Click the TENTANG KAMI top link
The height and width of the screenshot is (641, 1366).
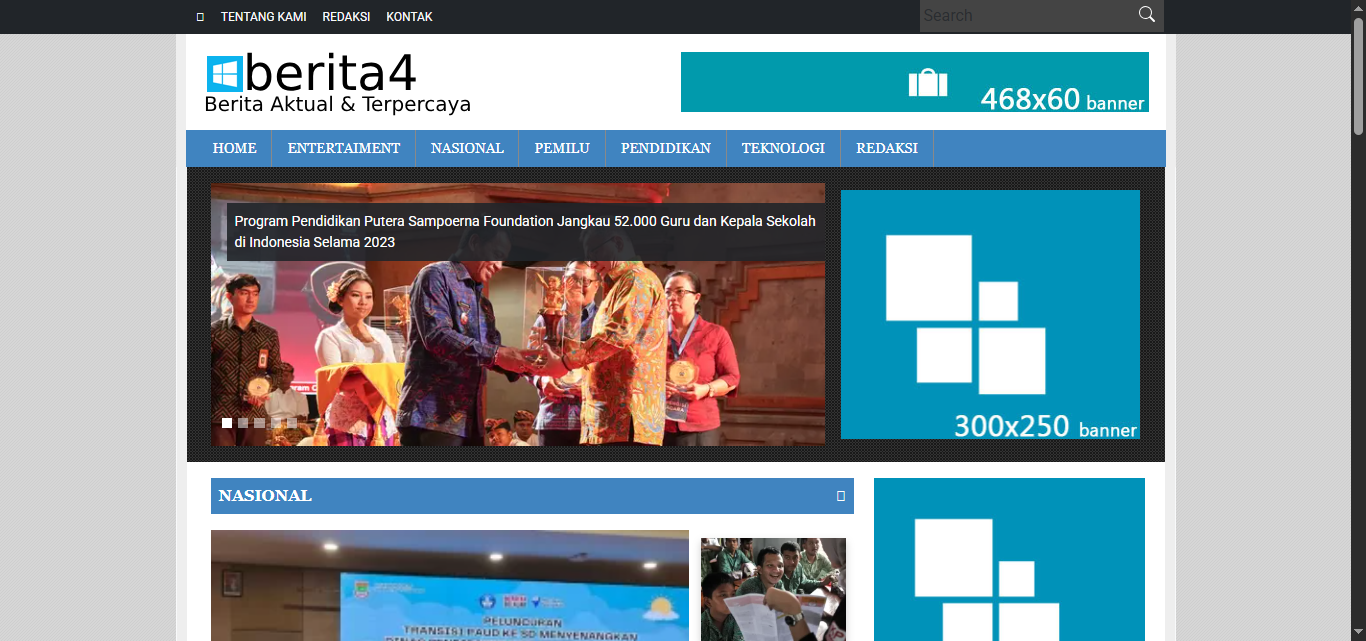click(263, 17)
